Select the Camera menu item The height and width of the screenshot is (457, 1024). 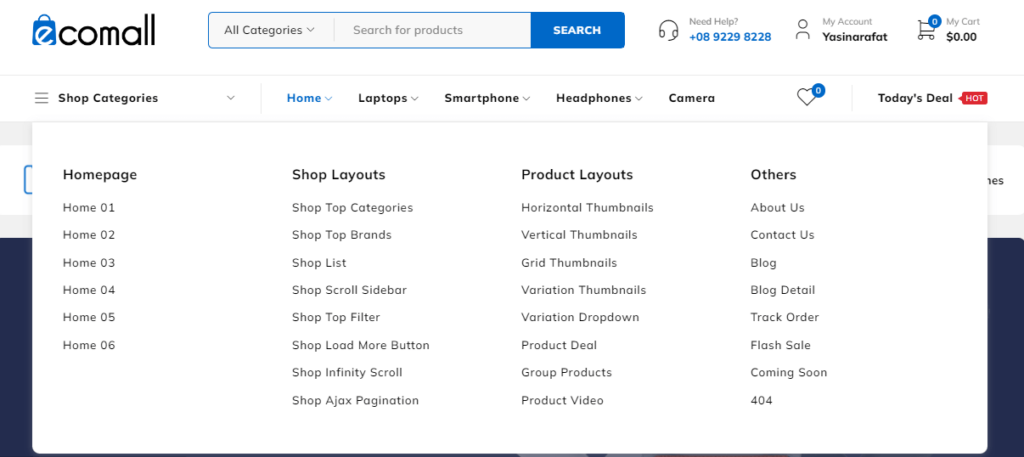pos(692,98)
